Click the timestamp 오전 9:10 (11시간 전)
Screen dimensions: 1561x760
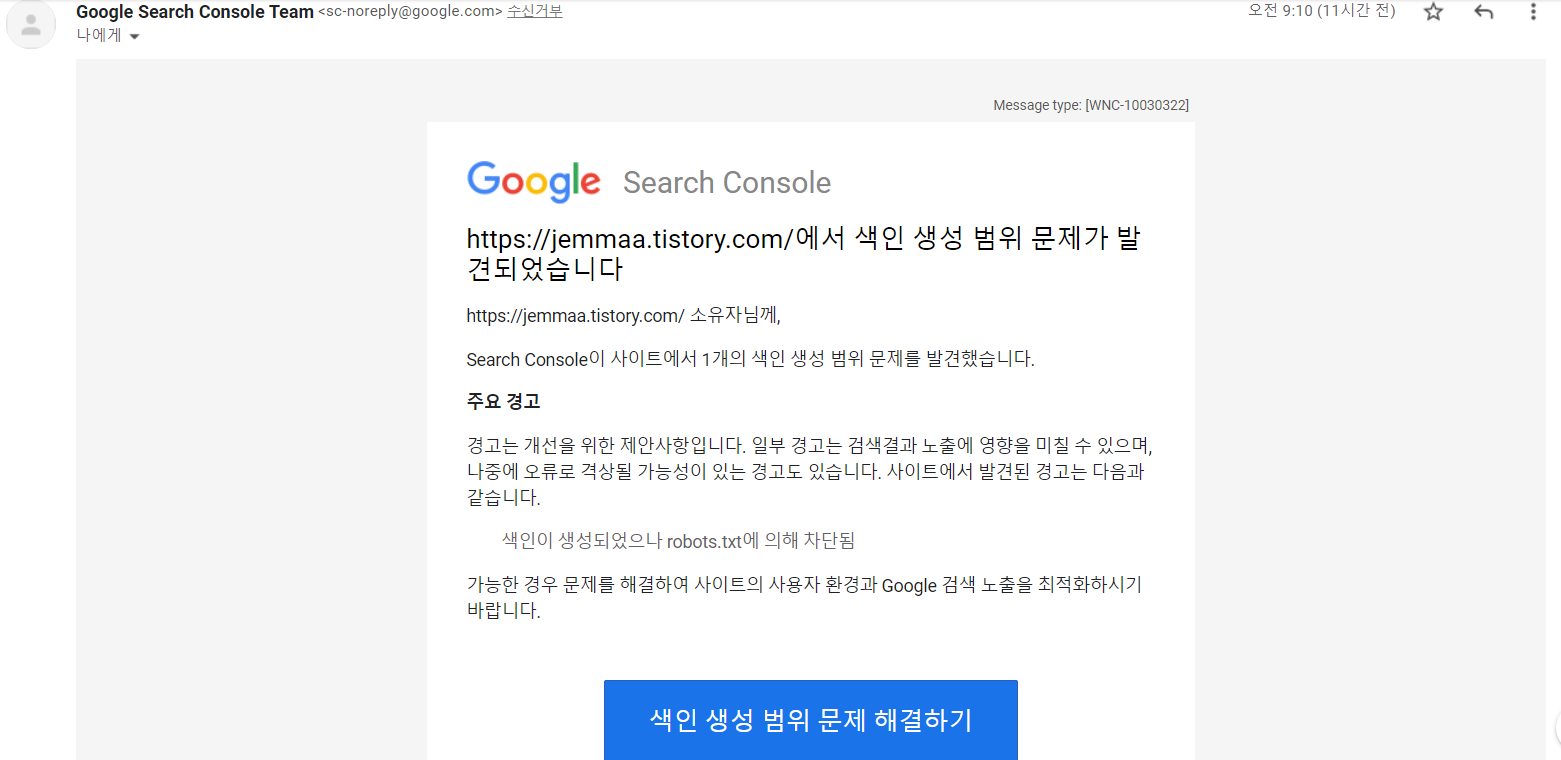click(1321, 11)
